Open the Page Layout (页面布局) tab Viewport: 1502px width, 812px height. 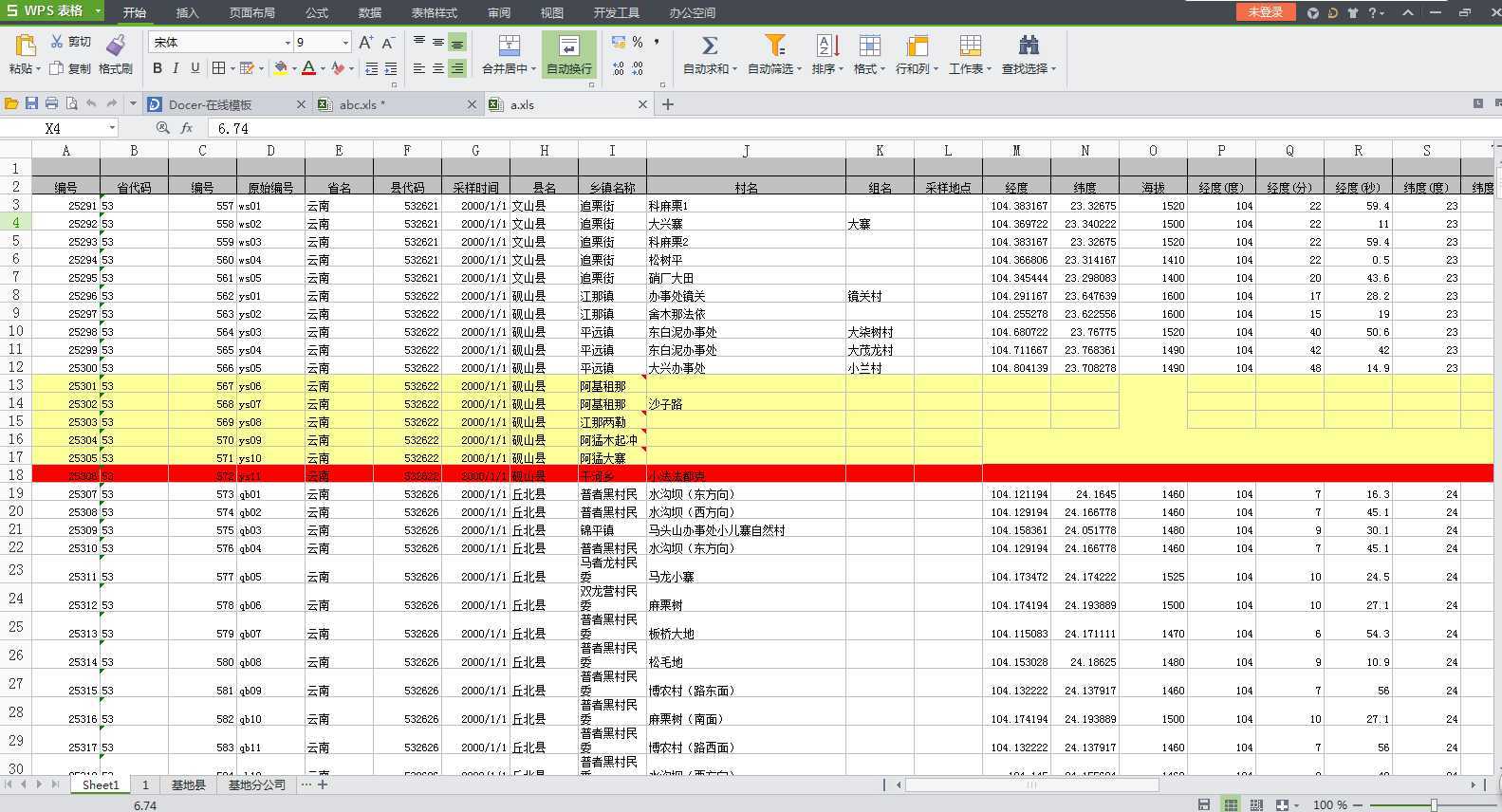[x=251, y=12]
